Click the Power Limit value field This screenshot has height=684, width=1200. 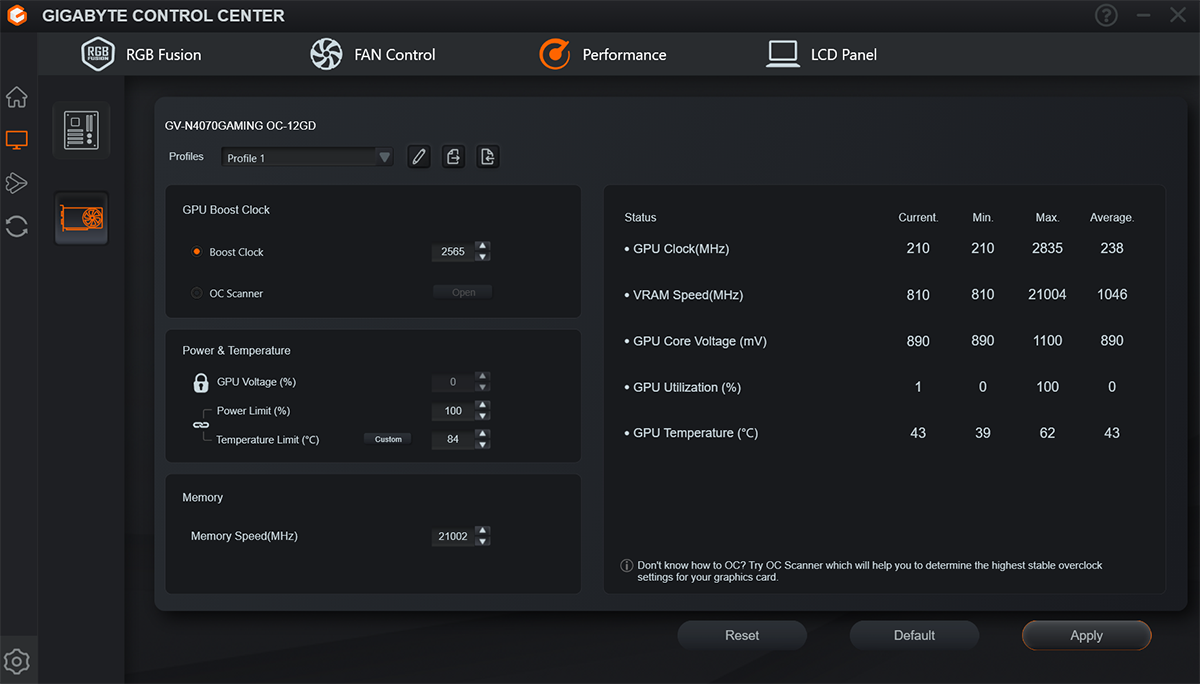click(x=453, y=411)
